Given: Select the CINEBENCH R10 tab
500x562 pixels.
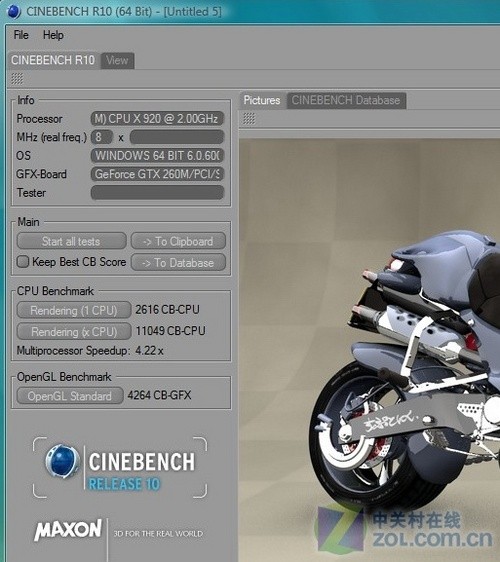Looking at the screenshot, I should pyautogui.click(x=53, y=60).
